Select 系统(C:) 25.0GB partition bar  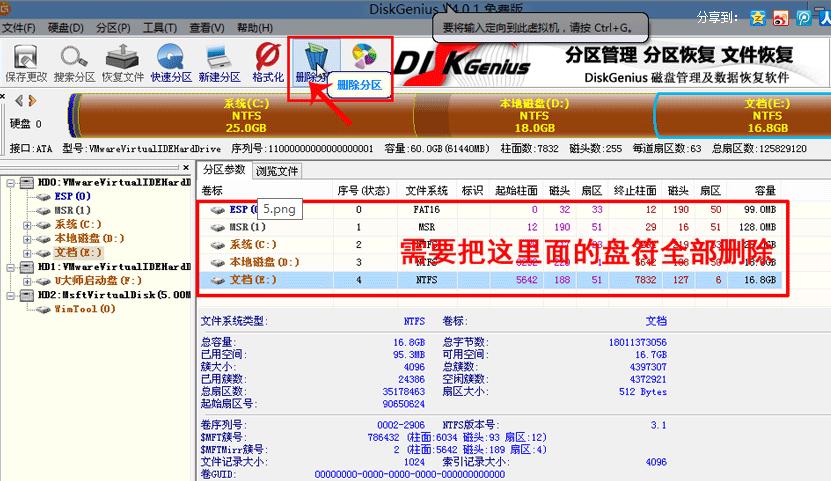(246, 115)
